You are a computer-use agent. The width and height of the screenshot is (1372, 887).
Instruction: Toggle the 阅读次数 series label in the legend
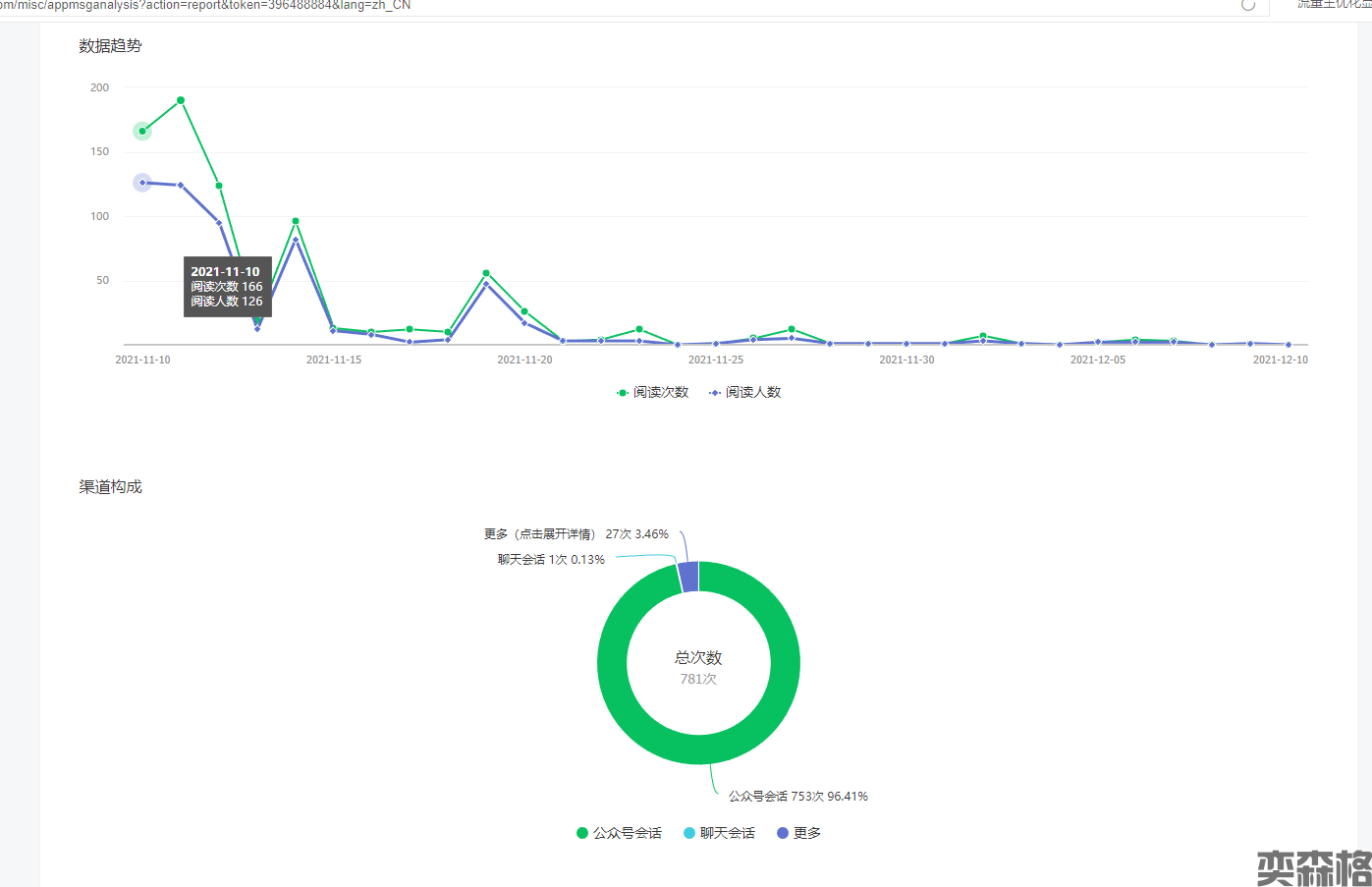(660, 393)
